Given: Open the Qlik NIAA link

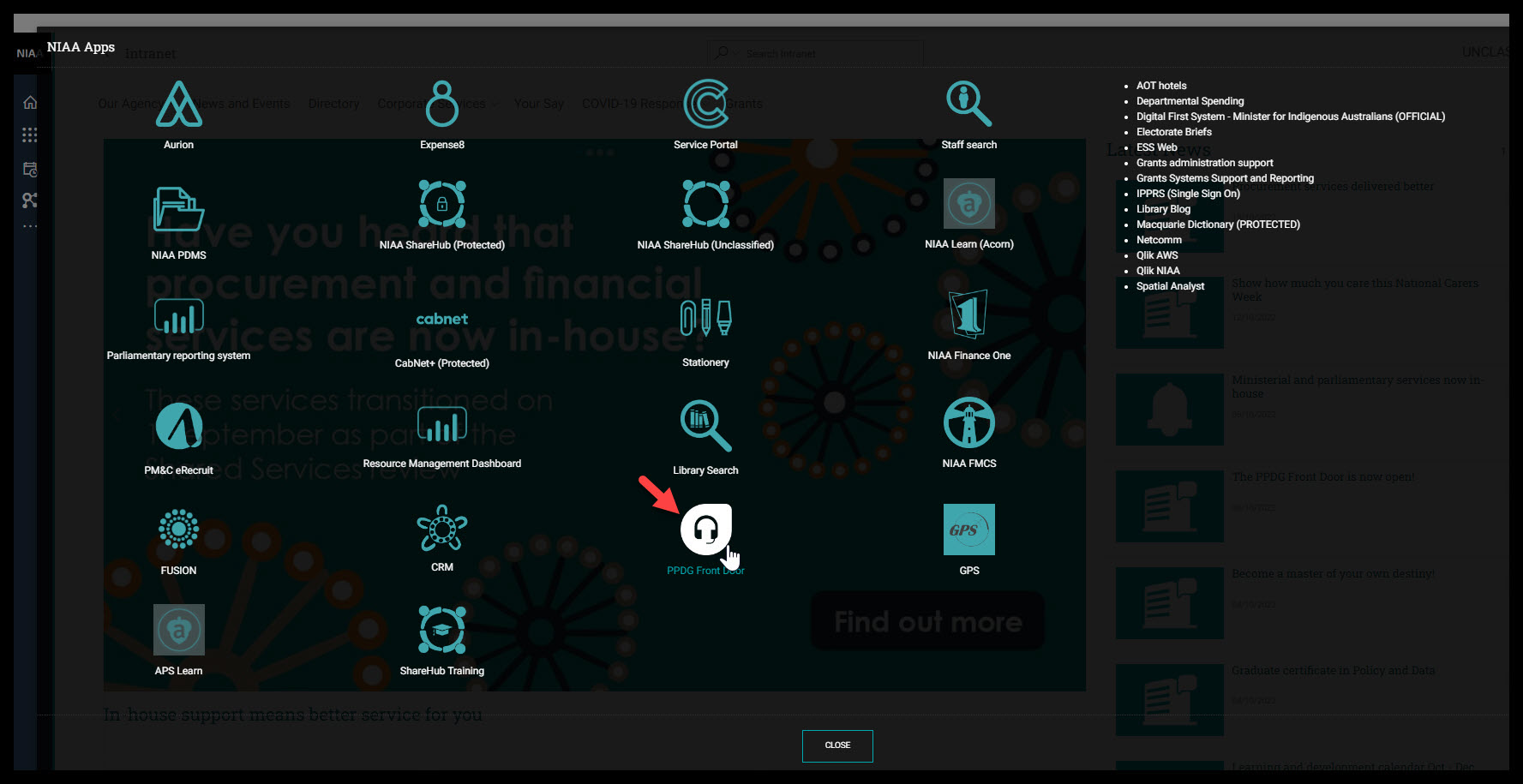Looking at the screenshot, I should coord(1158,271).
